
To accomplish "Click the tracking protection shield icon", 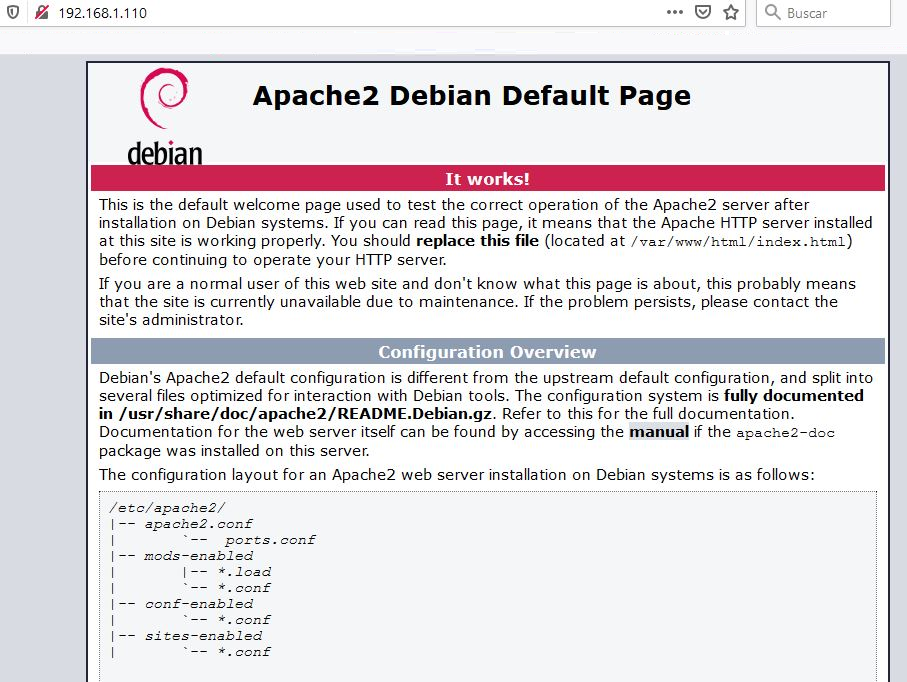I will coord(13,12).
